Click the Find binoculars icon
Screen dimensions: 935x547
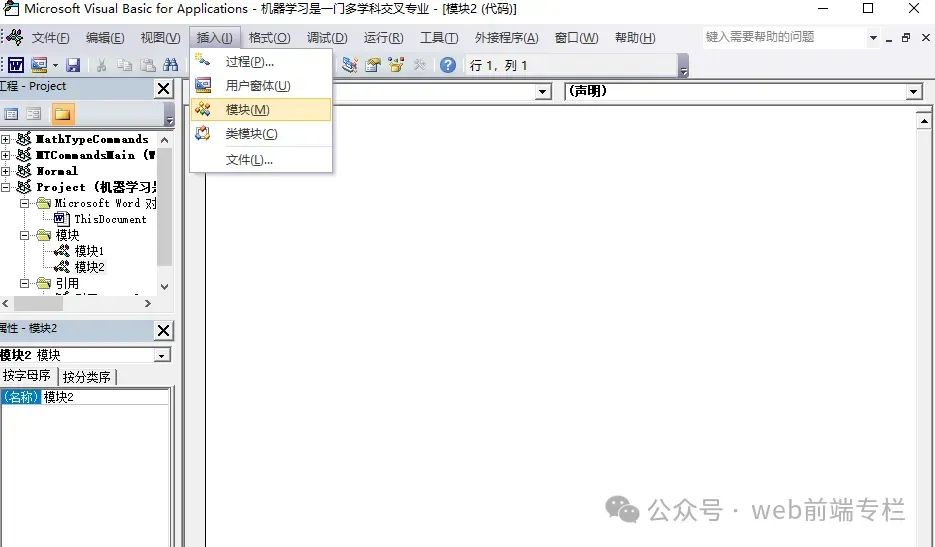point(171,65)
